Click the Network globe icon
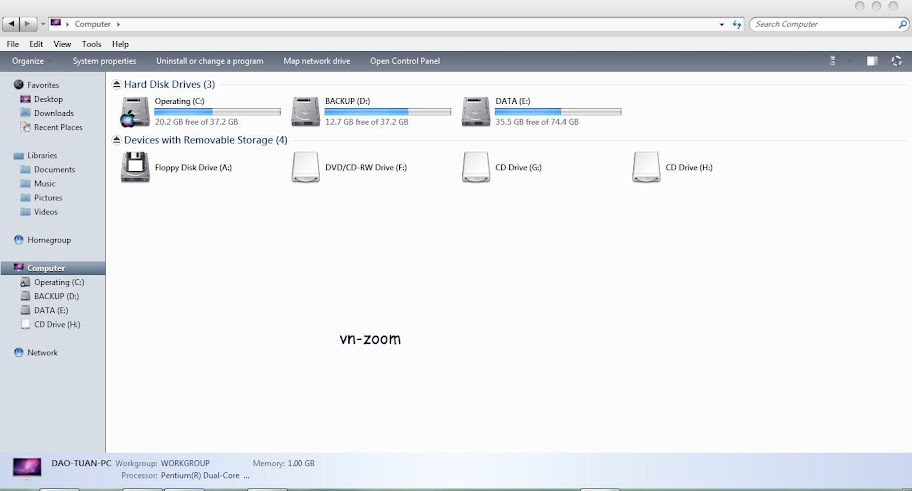The height and width of the screenshot is (491, 912). tap(19, 353)
